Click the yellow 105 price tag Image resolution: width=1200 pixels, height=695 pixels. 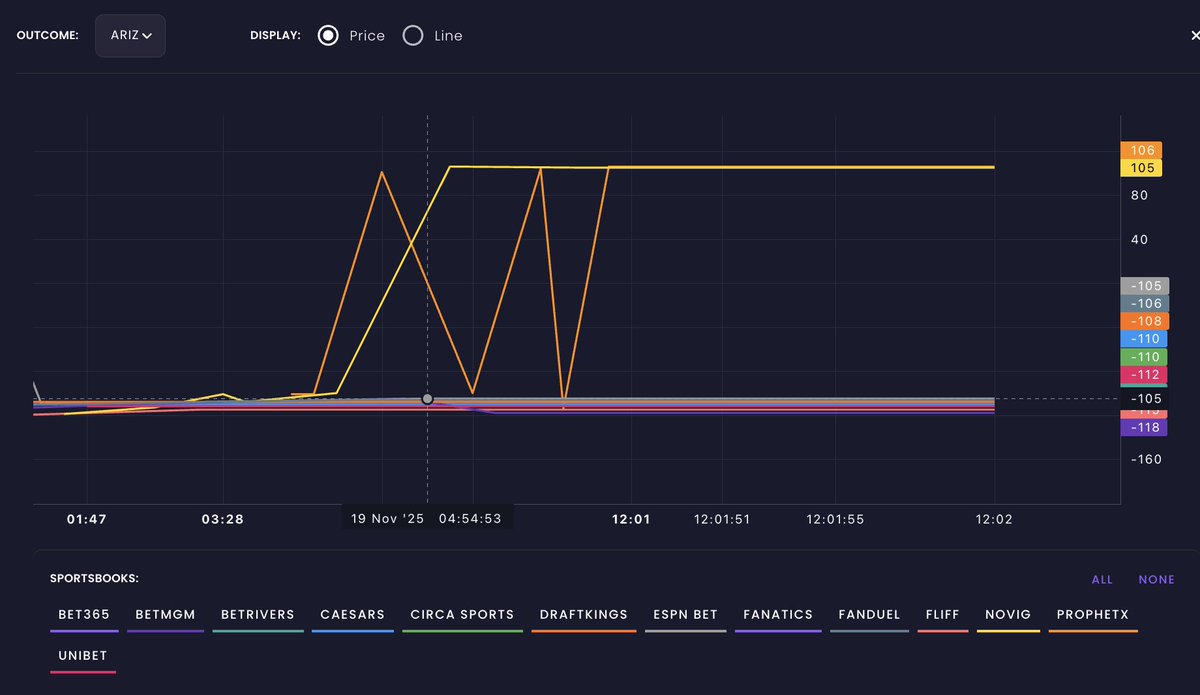(x=1141, y=167)
